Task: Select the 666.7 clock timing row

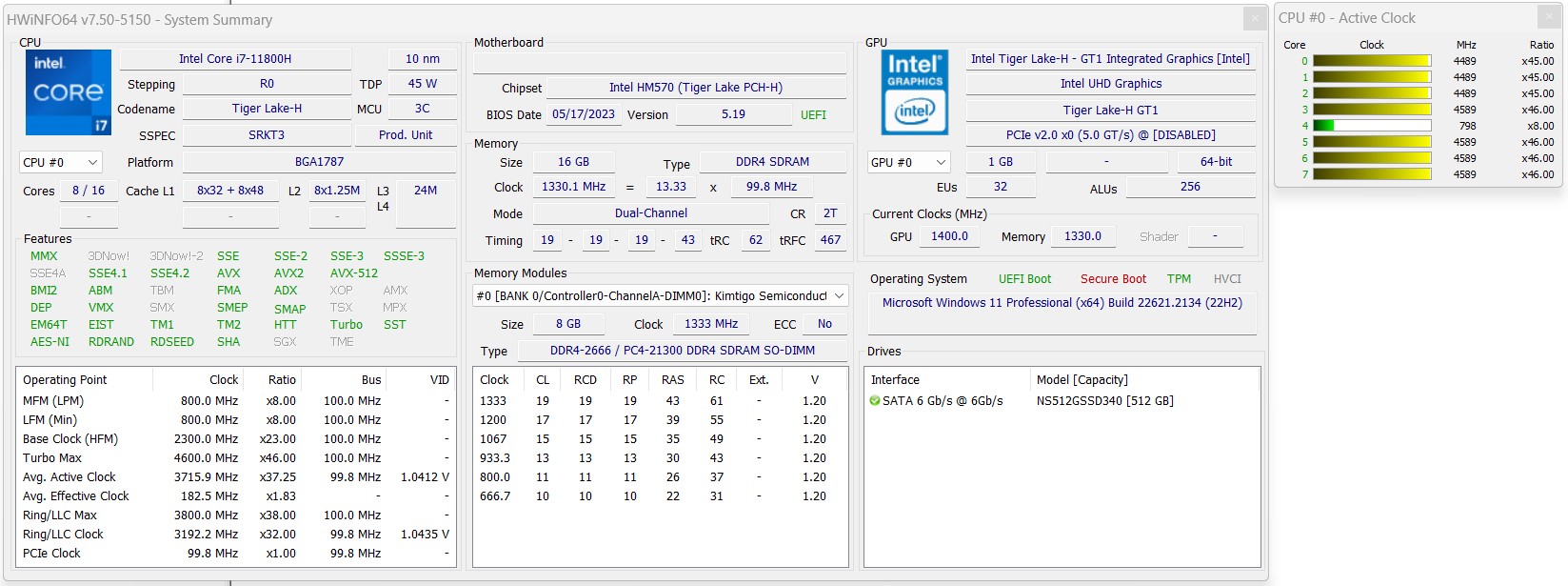Action: [660, 496]
